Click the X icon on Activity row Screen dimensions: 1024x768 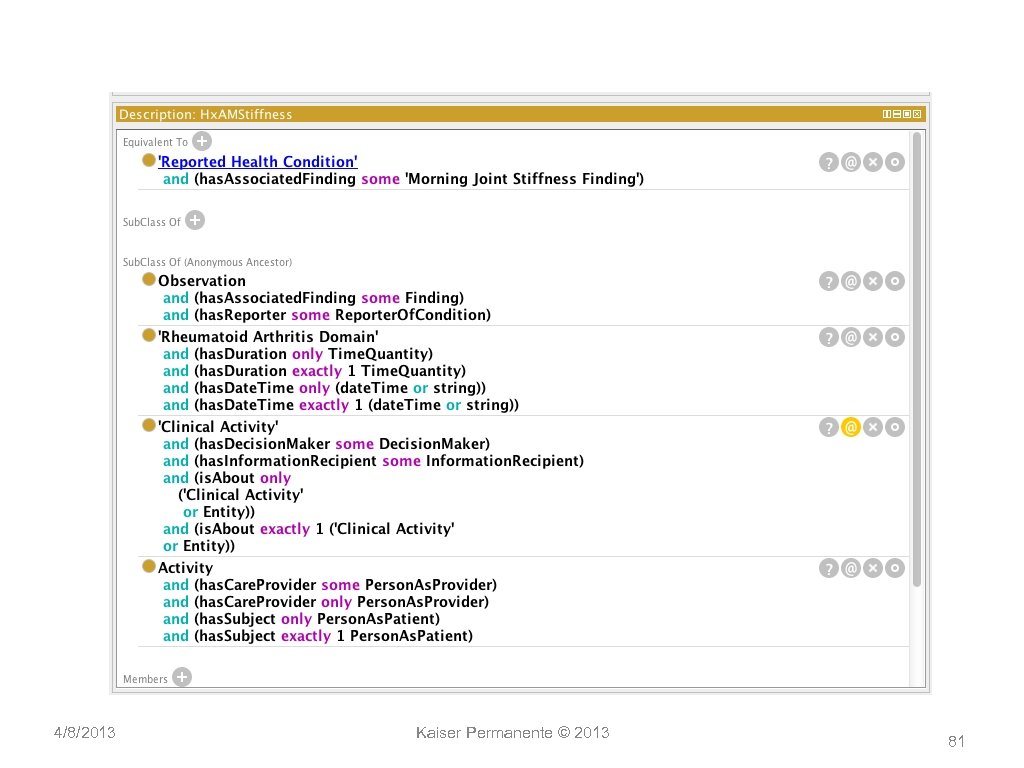(x=873, y=569)
